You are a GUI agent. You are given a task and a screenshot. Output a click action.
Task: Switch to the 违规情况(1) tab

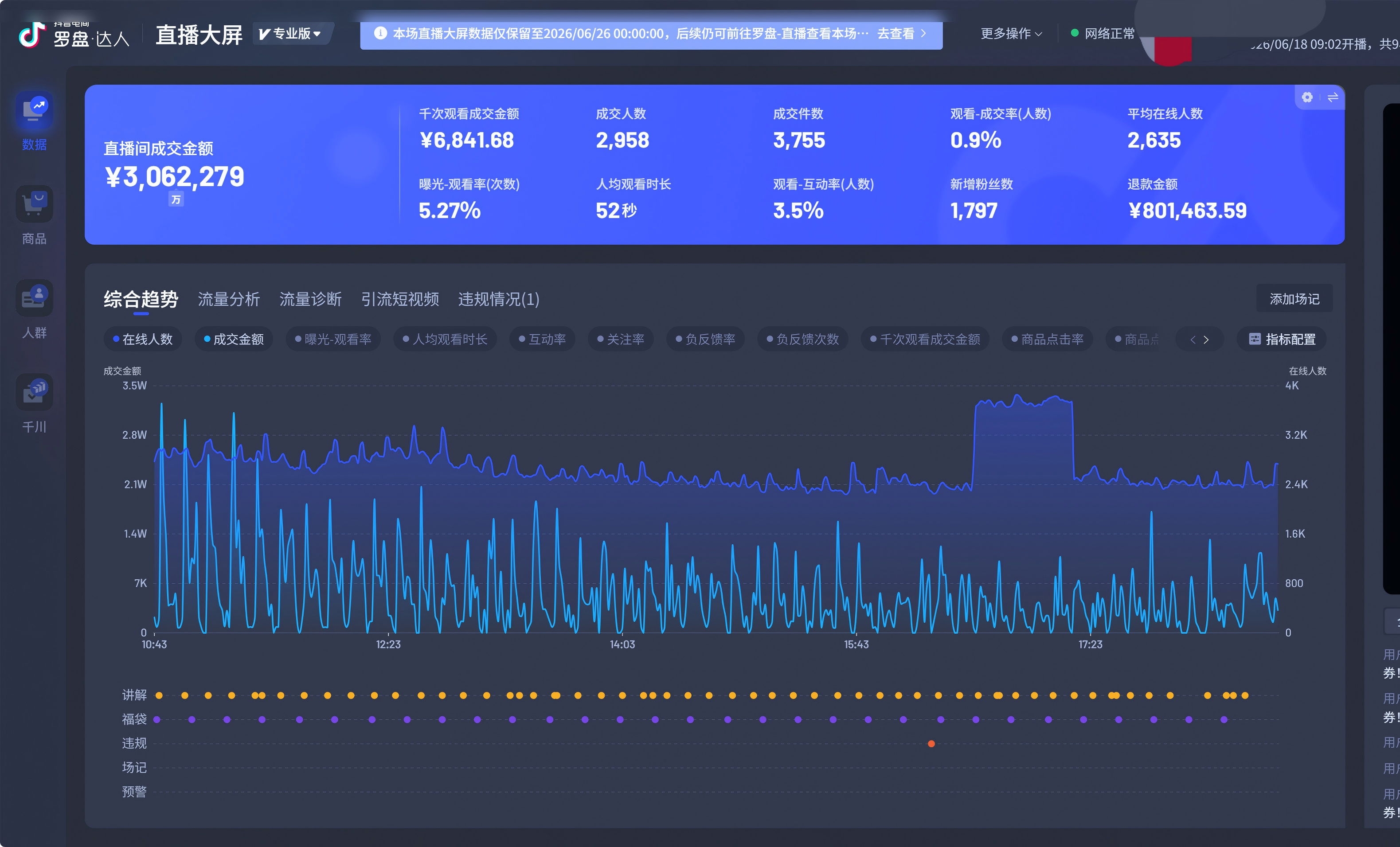click(499, 299)
